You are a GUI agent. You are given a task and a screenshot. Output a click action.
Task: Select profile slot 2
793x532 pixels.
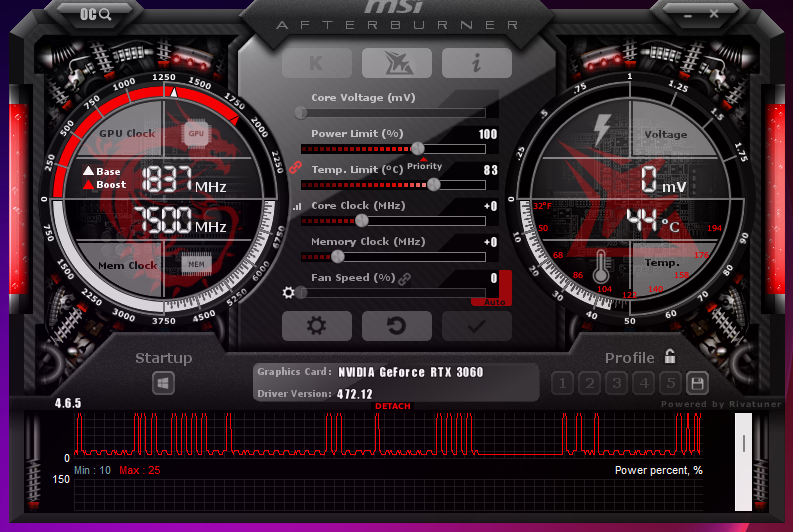click(590, 384)
